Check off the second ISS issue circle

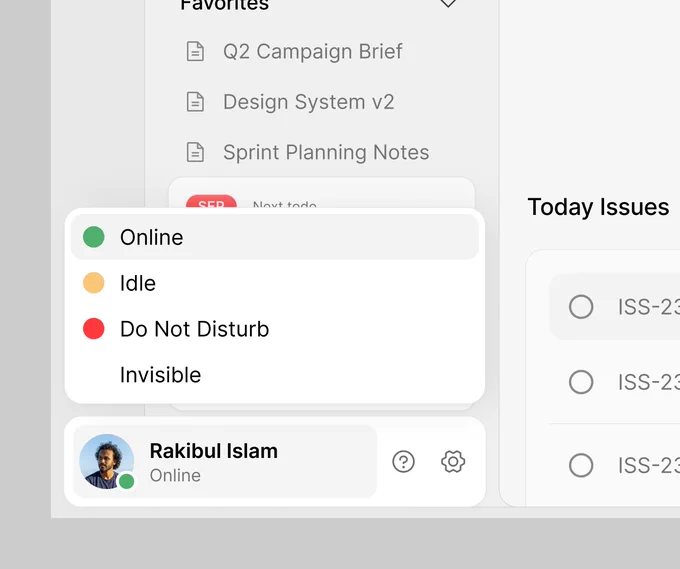click(x=581, y=382)
